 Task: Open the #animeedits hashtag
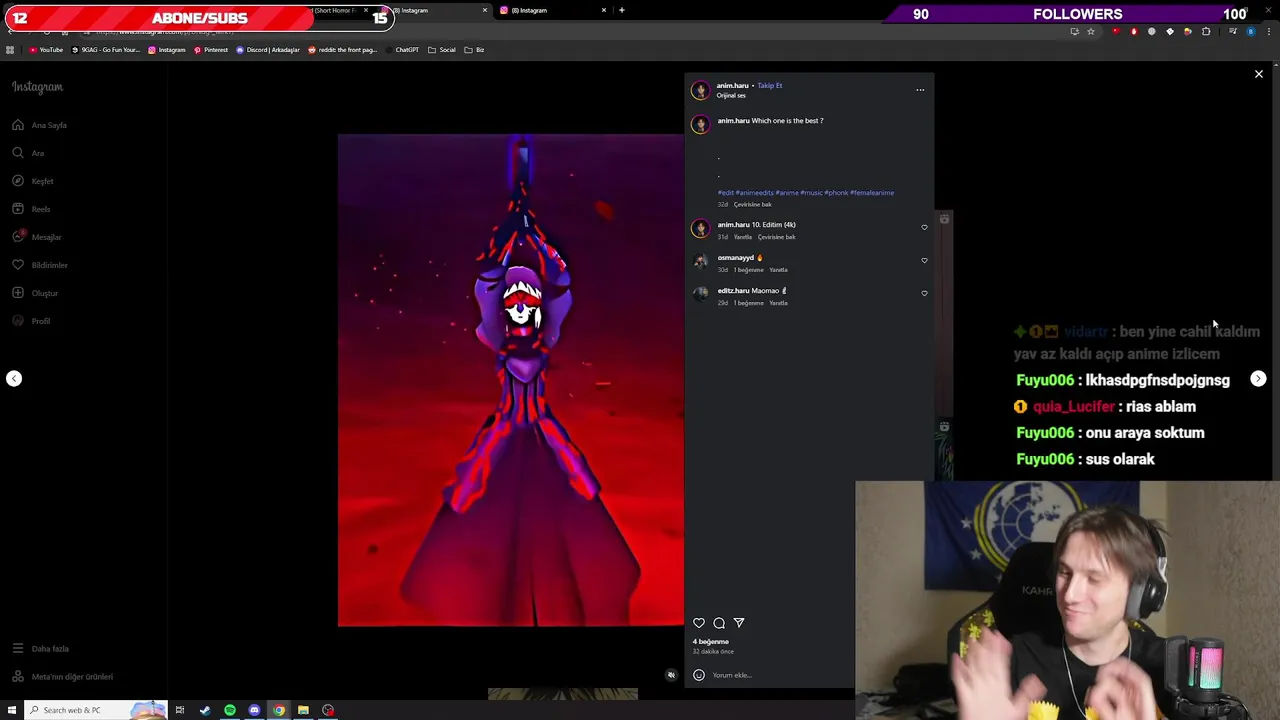754,192
